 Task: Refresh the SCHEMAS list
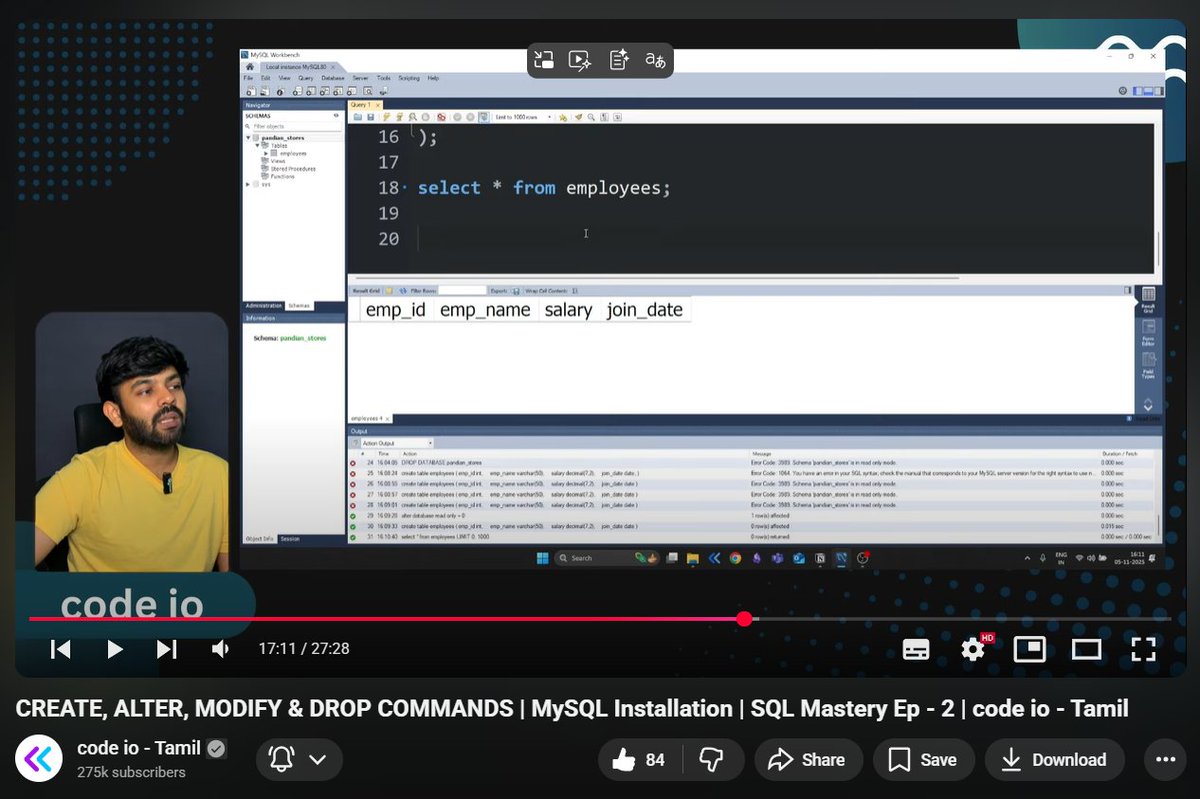coord(336,115)
